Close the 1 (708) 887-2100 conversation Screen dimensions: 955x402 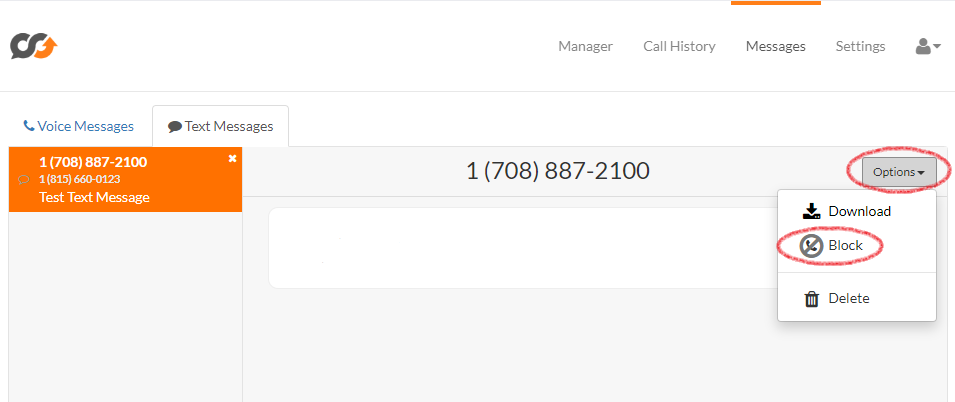[x=232, y=158]
